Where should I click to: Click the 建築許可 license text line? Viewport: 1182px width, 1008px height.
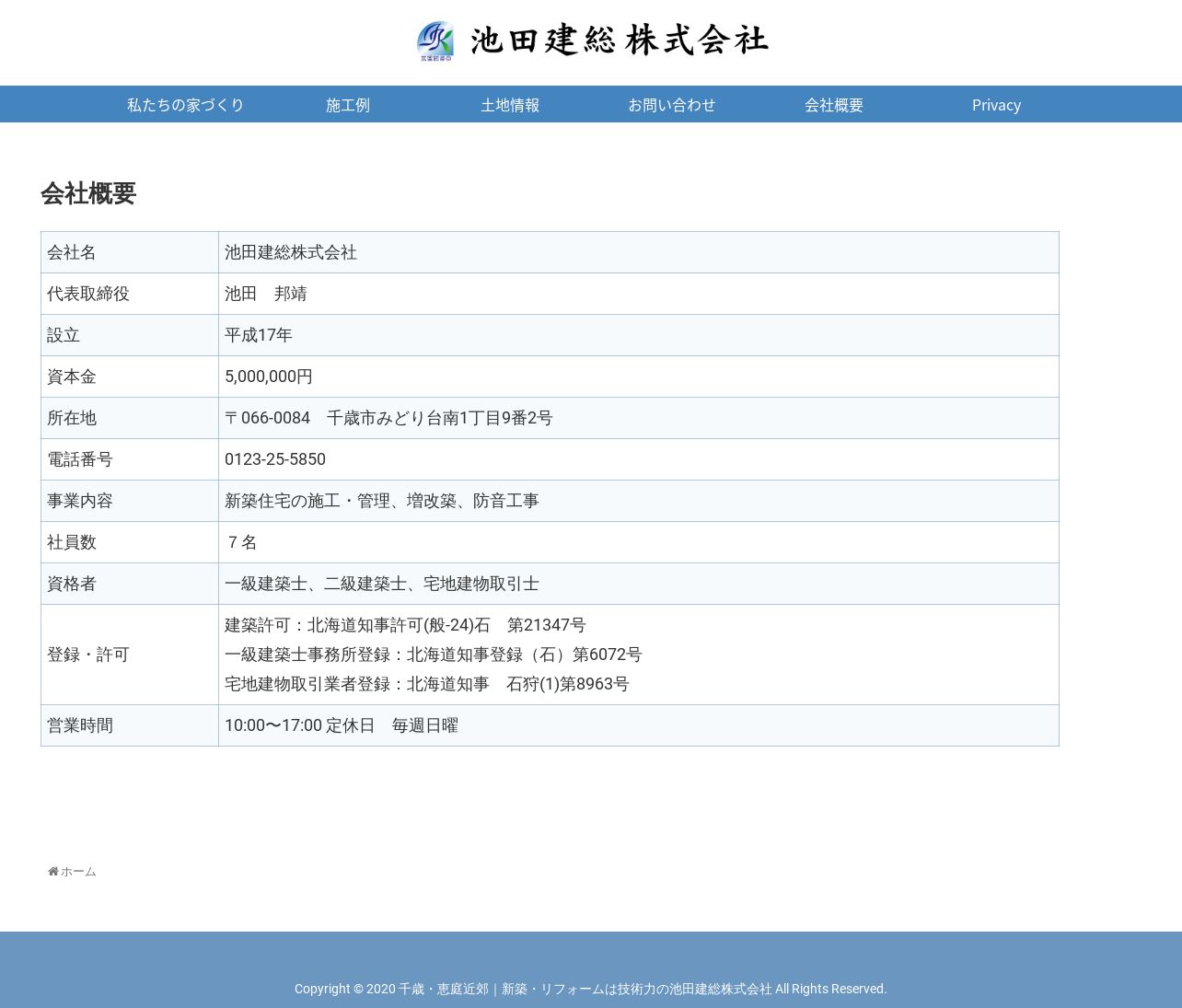click(x=405, y=625)
